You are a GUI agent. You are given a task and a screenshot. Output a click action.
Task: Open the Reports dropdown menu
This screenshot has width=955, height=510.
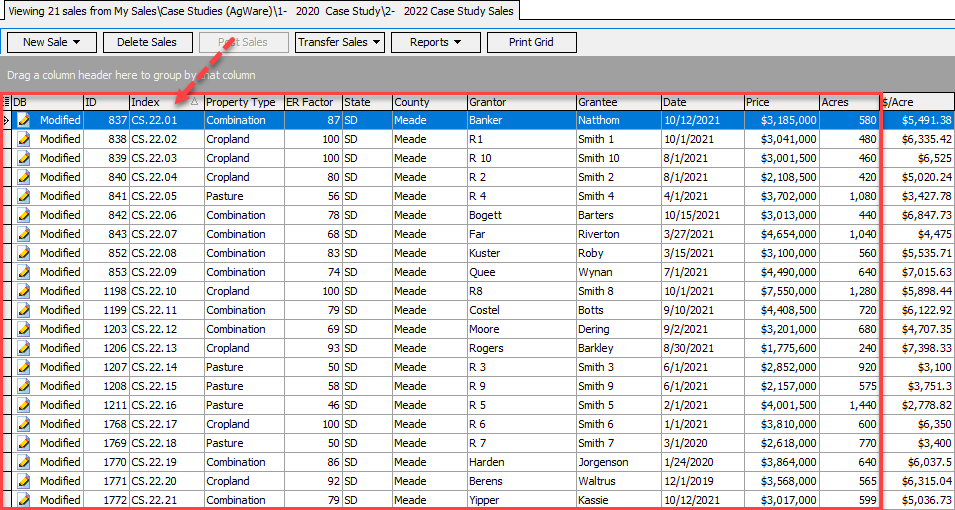(435, 42)
